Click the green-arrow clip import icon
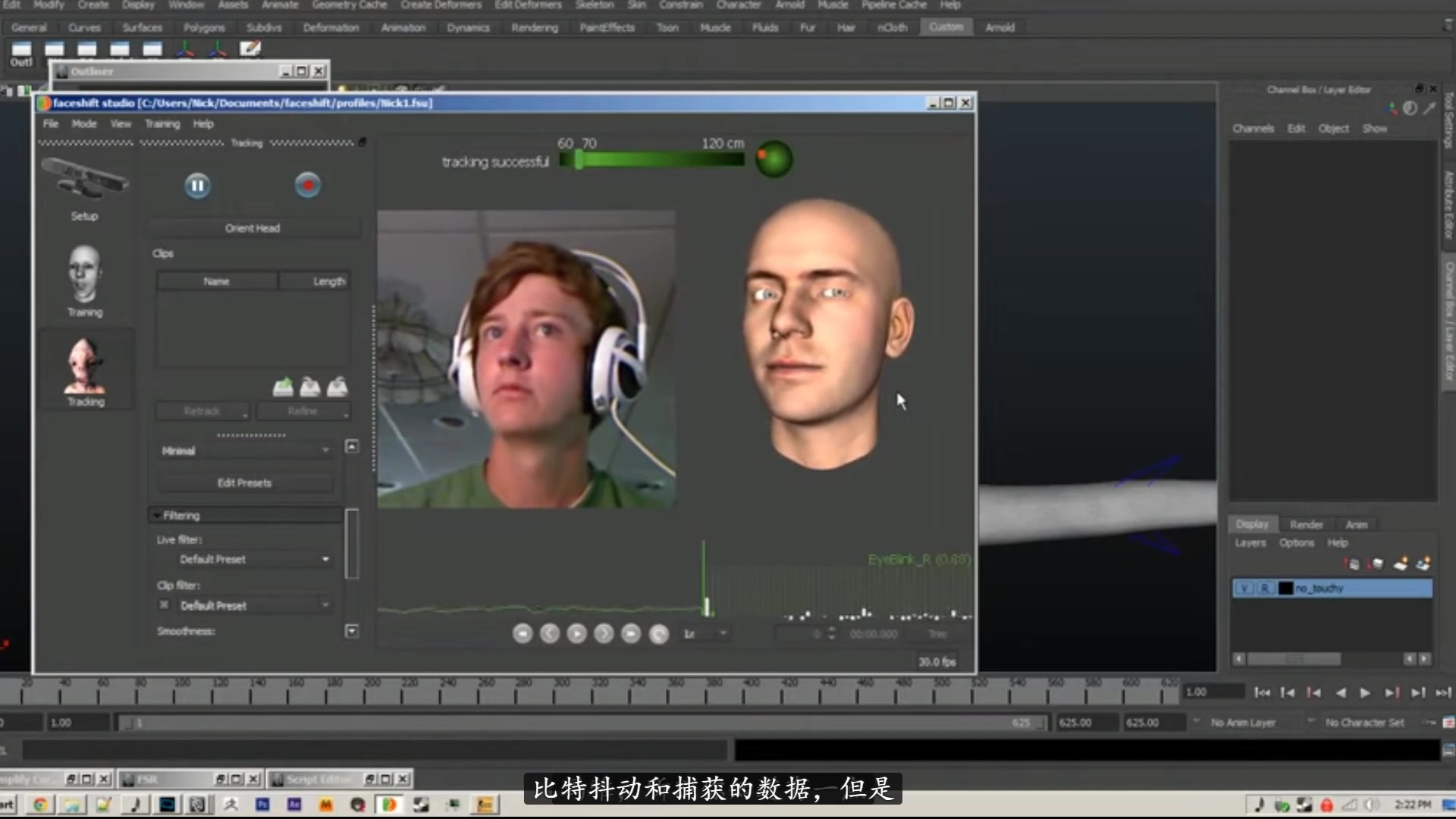Viewport: 1456px width, 819px height. [283, 388]
